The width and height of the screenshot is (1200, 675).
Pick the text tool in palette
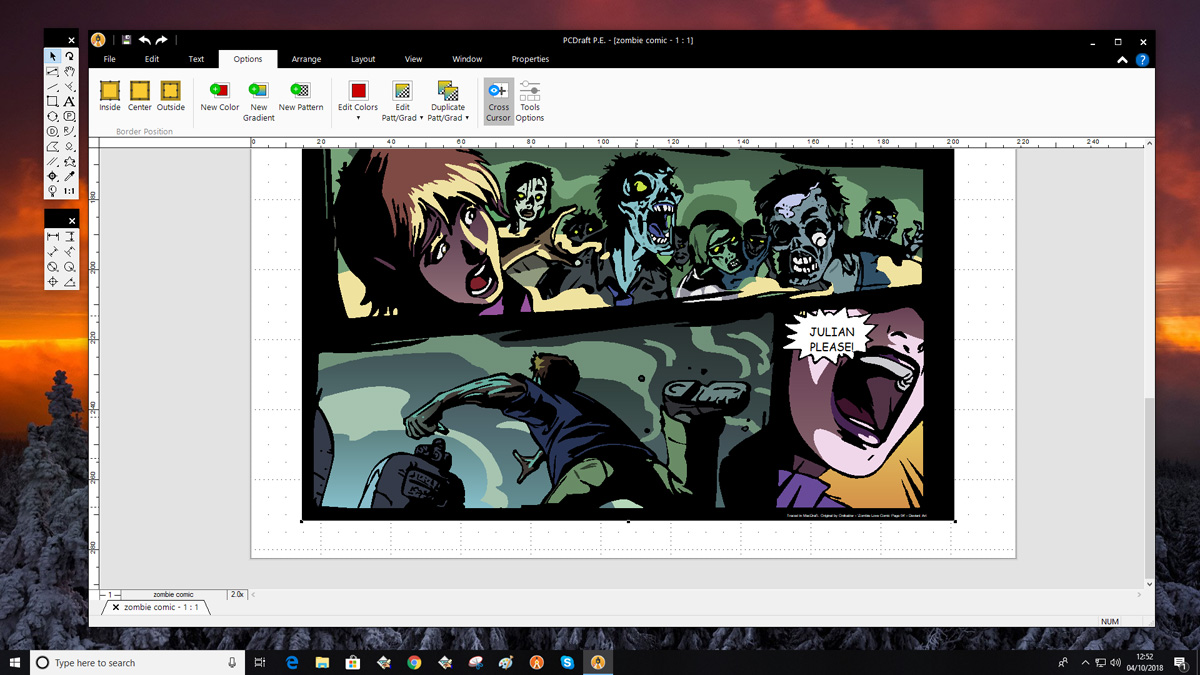(70, 102)
